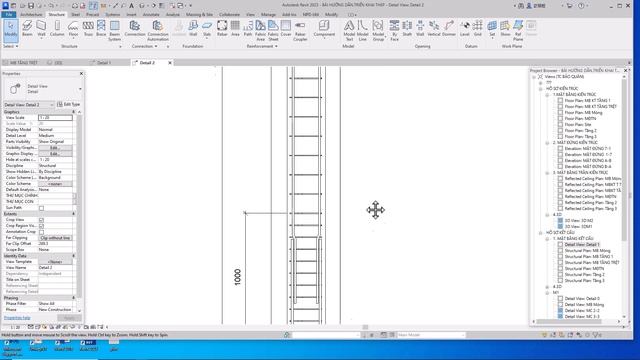Click the Ref Plane tool
Viewport: 640px width, 360px height.
click(x=518, y=30)
